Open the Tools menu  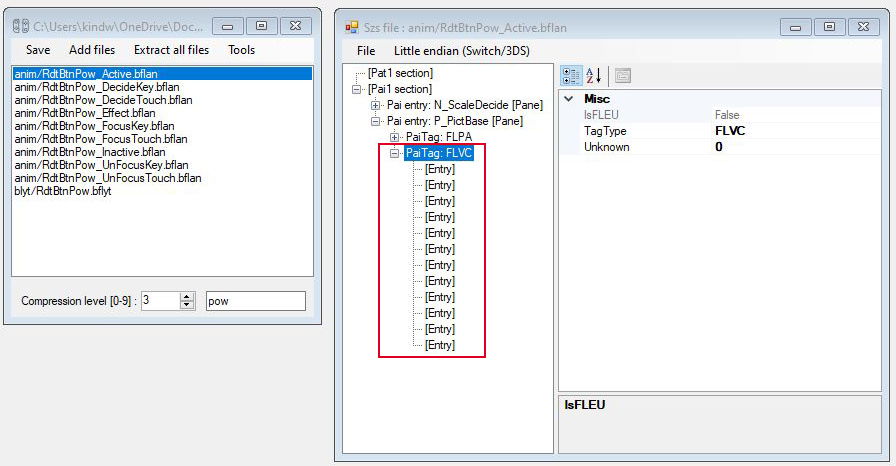241,50
